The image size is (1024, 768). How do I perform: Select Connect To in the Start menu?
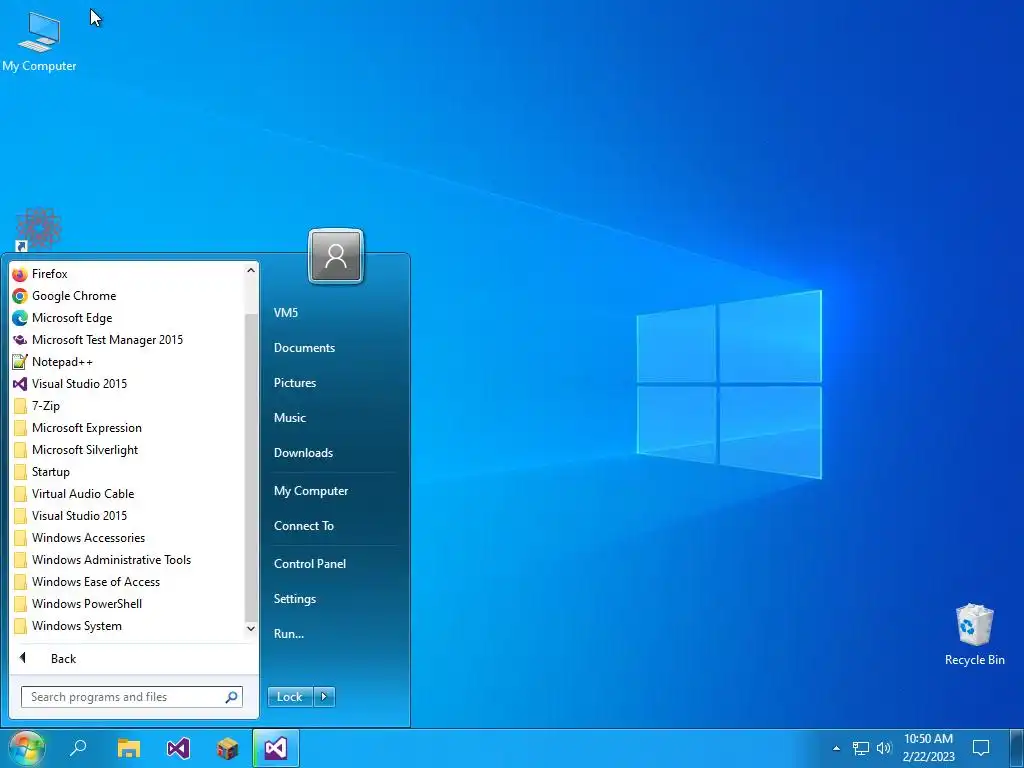point(304,526)
